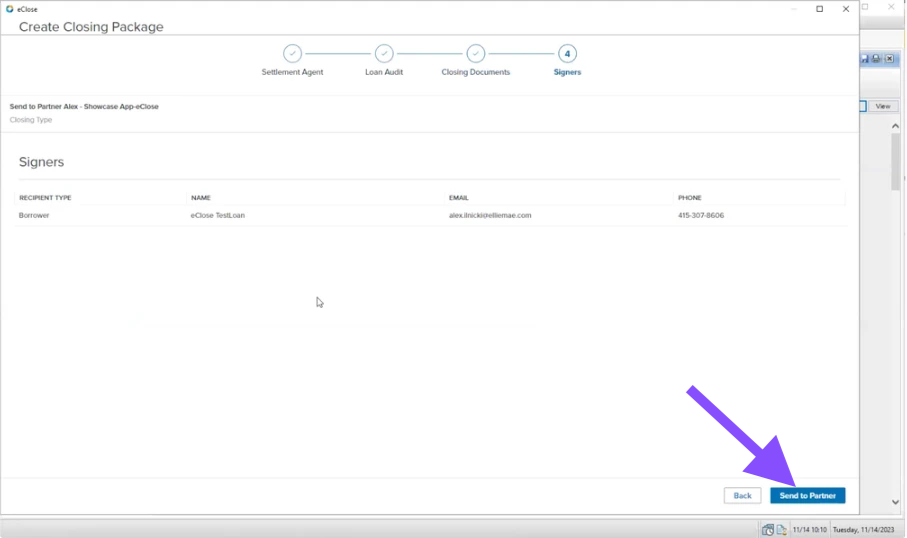This screenshot has height=538, width=907.
Task: Open the Loan Audit step circle
Action: (384, 53)
